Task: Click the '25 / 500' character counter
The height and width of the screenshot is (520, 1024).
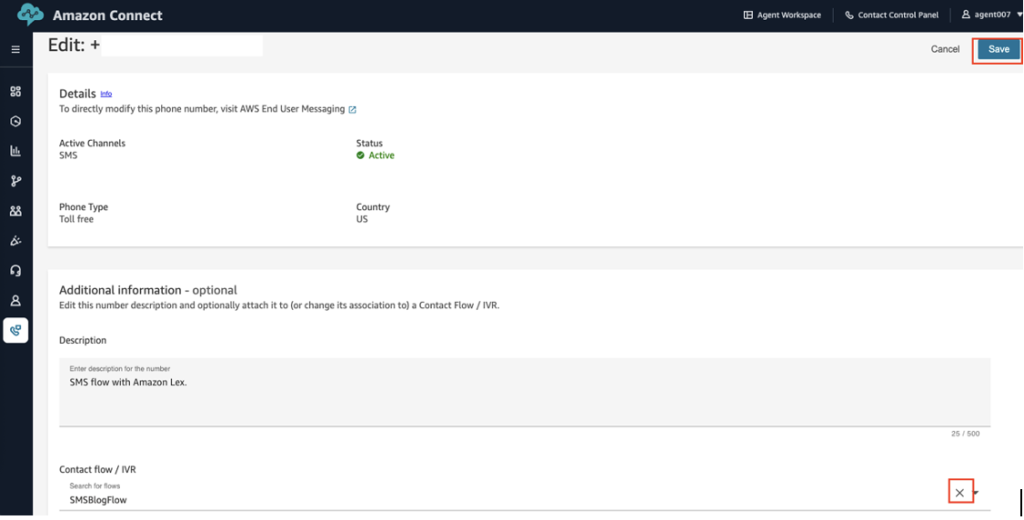Action: [965, 434]
